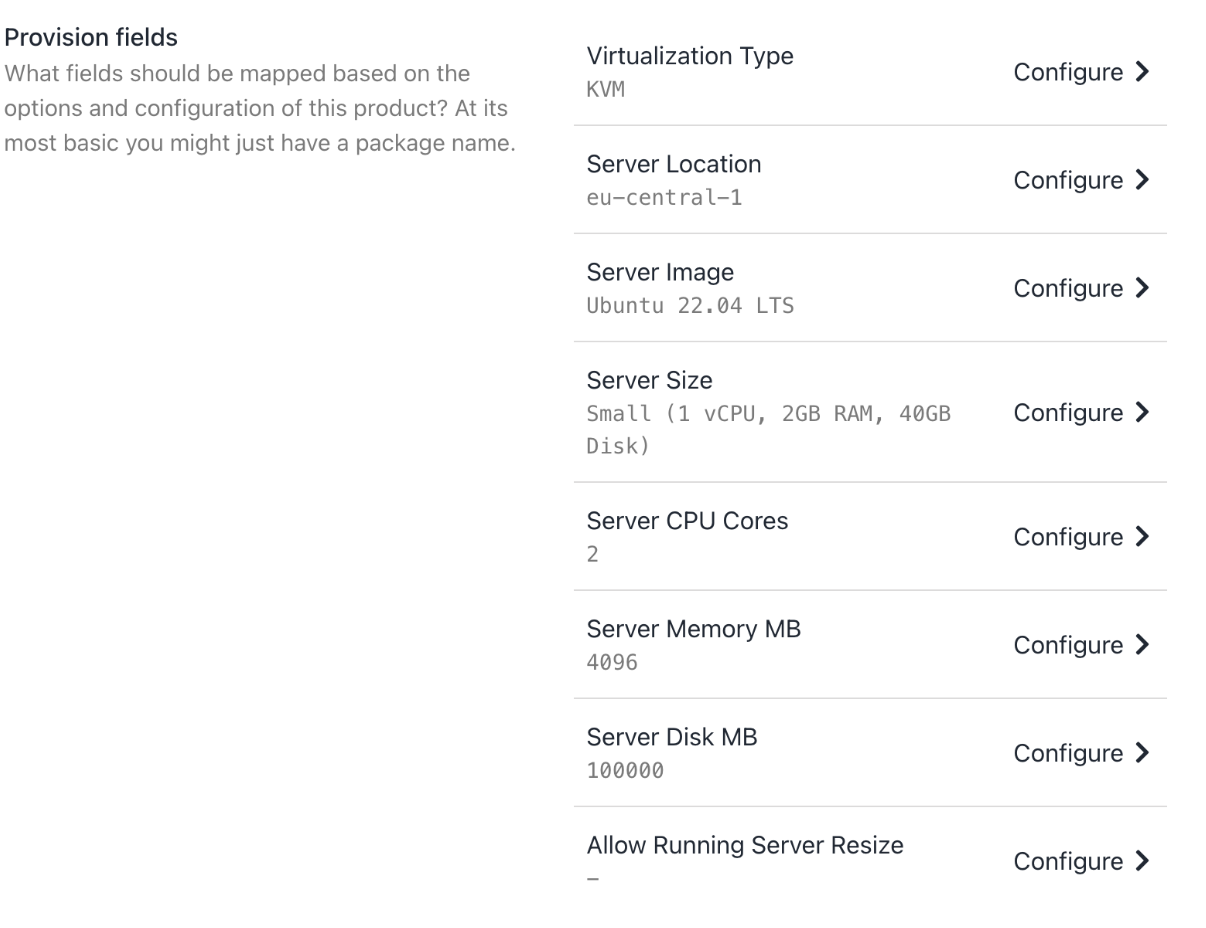
Task: Open Configure link for Virtualization Type
Action: tap(1068, 72)
